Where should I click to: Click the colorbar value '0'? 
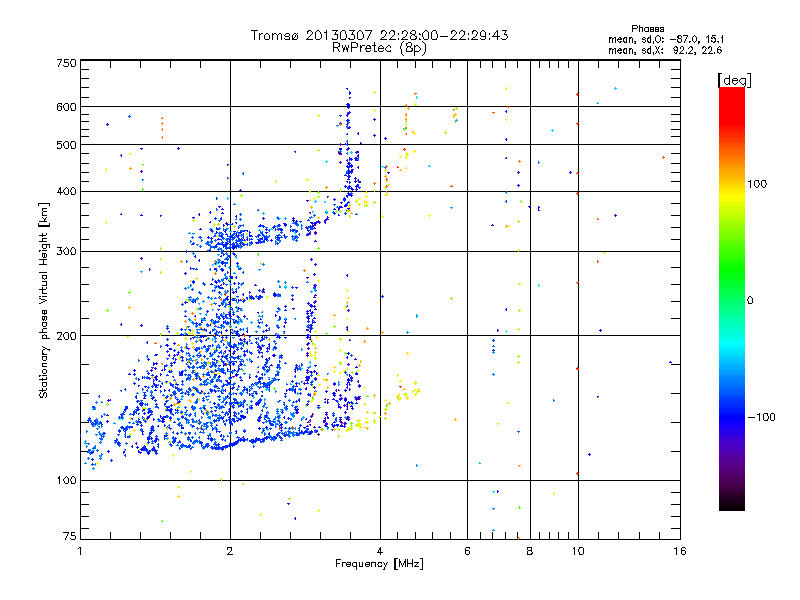[x=750, y=301]
